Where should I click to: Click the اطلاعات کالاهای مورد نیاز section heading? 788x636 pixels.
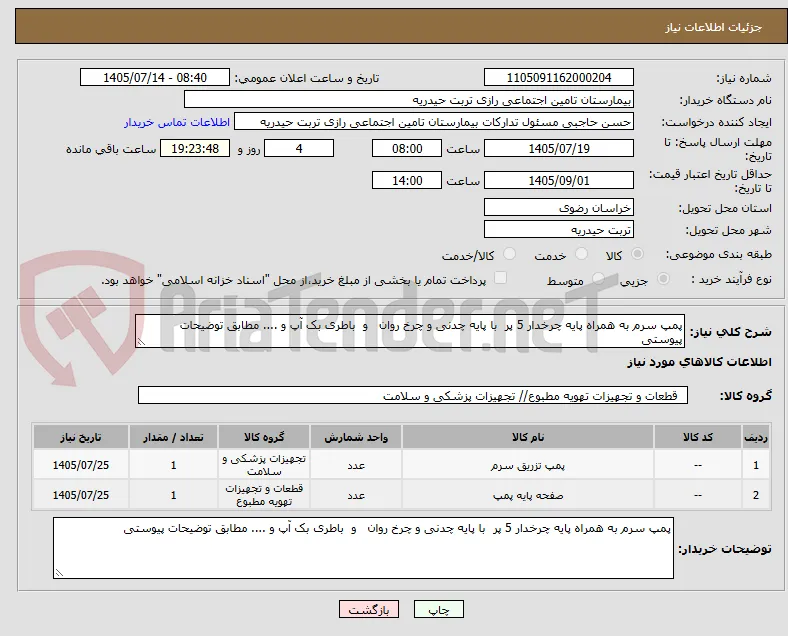[700, 362]
